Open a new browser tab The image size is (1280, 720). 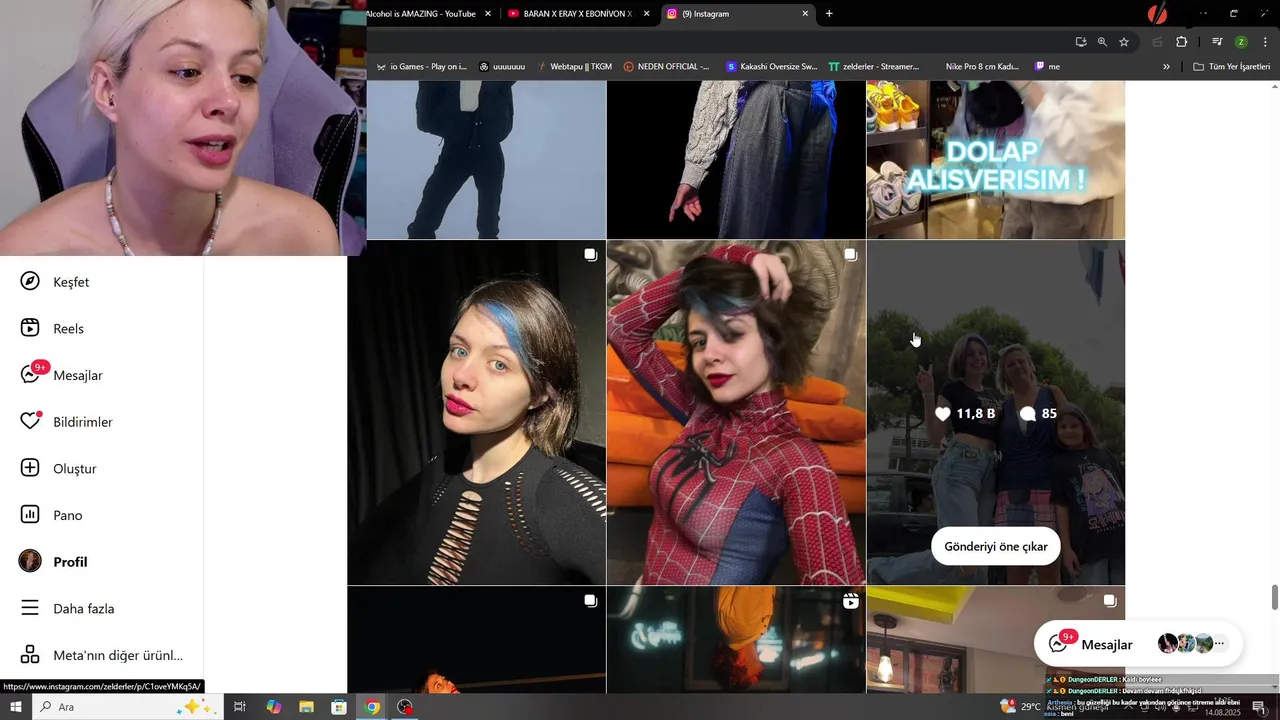(829, 14)
